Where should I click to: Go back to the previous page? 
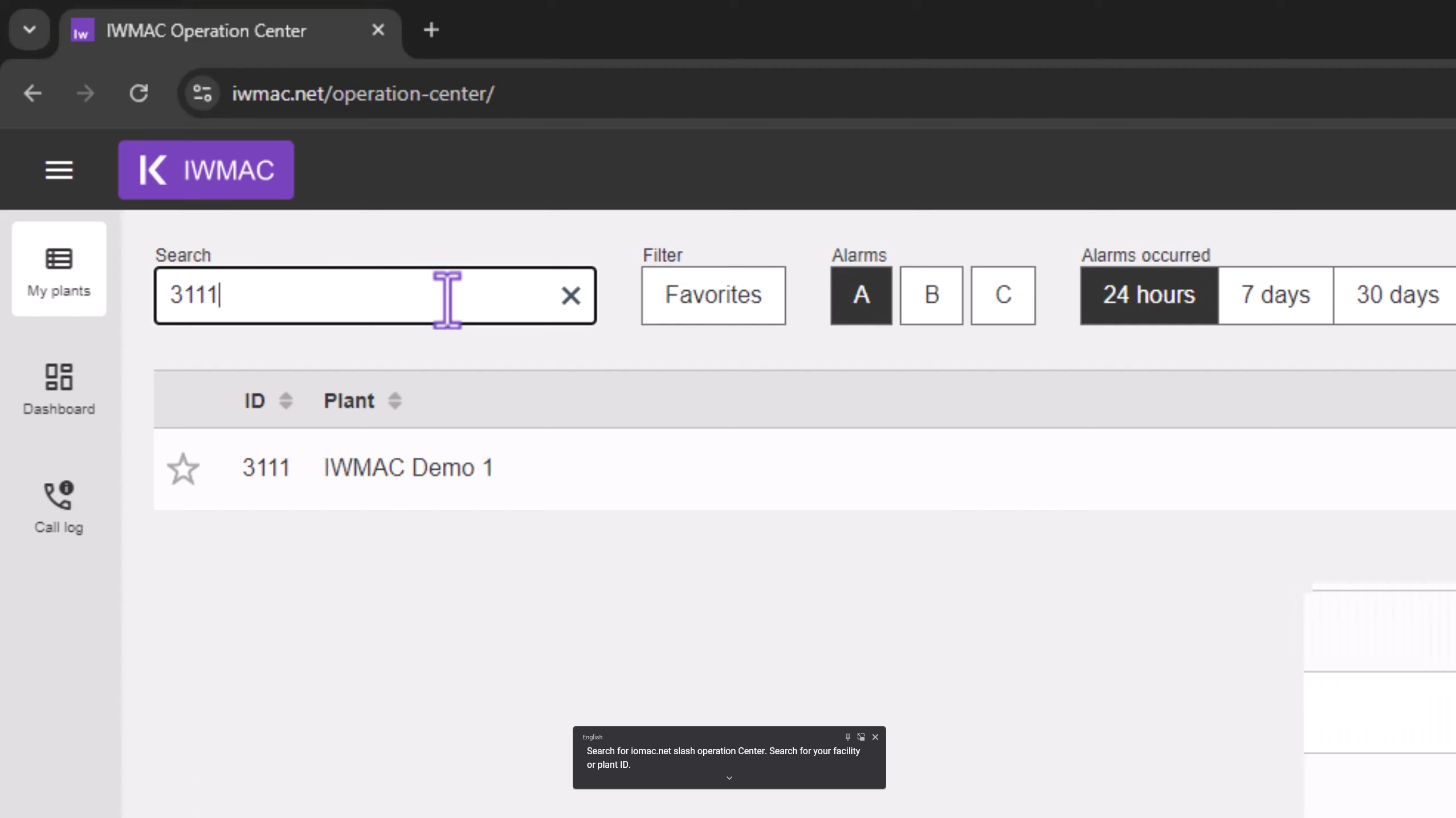pyautogui.click(x=33, y=93)
